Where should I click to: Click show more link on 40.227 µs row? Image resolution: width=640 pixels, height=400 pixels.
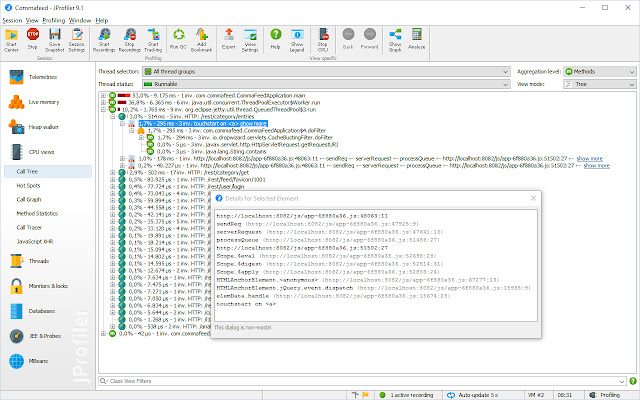pyautogui.click(x=596, y=166)
